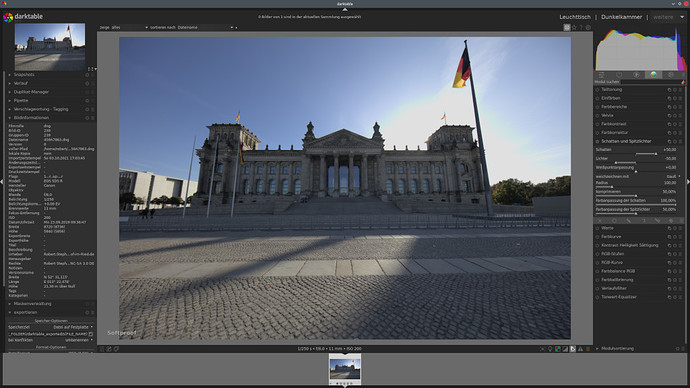Enable the Velvia module

(x=598, y=116)
